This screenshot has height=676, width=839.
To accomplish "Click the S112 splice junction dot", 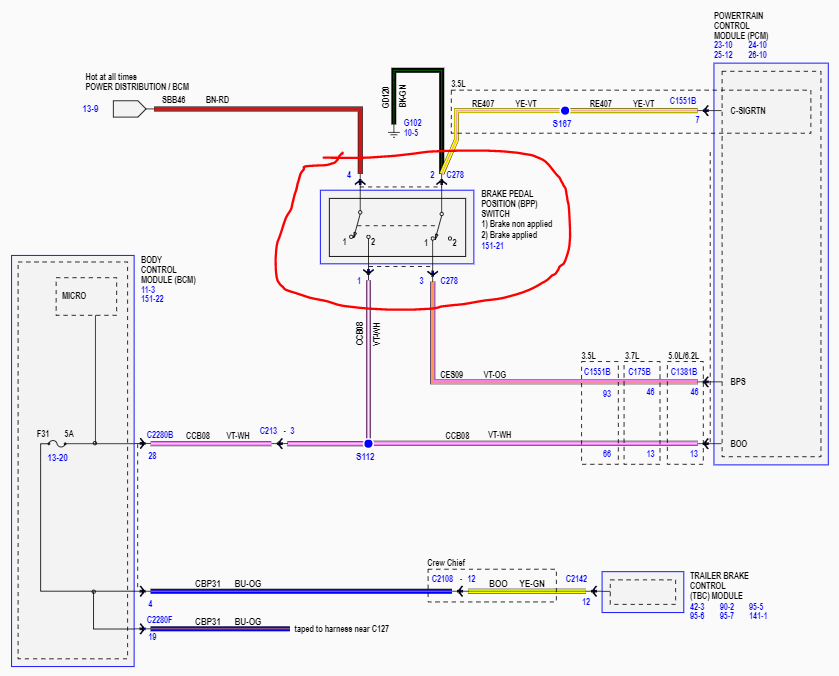I will click(x=368, y=443).
